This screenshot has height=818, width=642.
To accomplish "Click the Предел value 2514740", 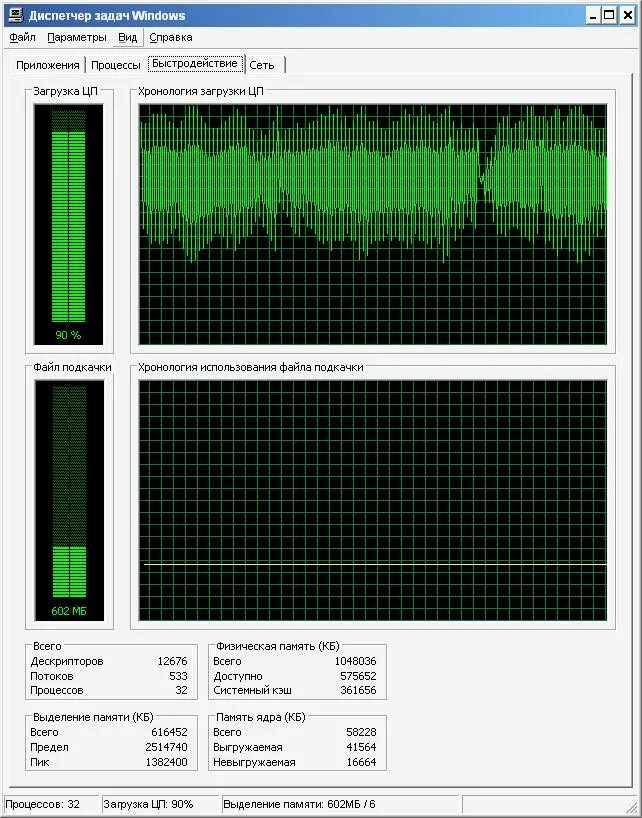I will (166, 747).
